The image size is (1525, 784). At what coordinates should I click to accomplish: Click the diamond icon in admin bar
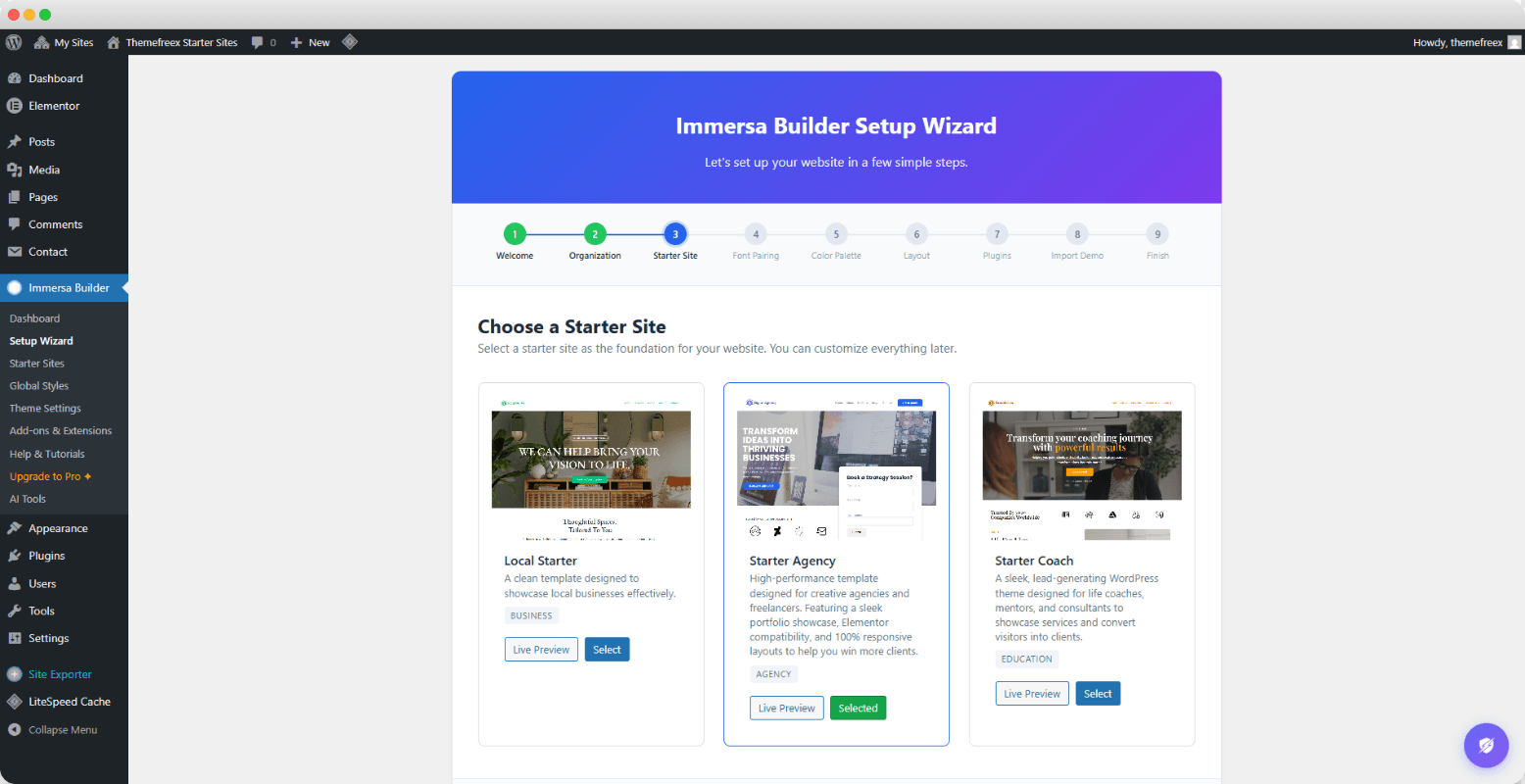(350, 42)
